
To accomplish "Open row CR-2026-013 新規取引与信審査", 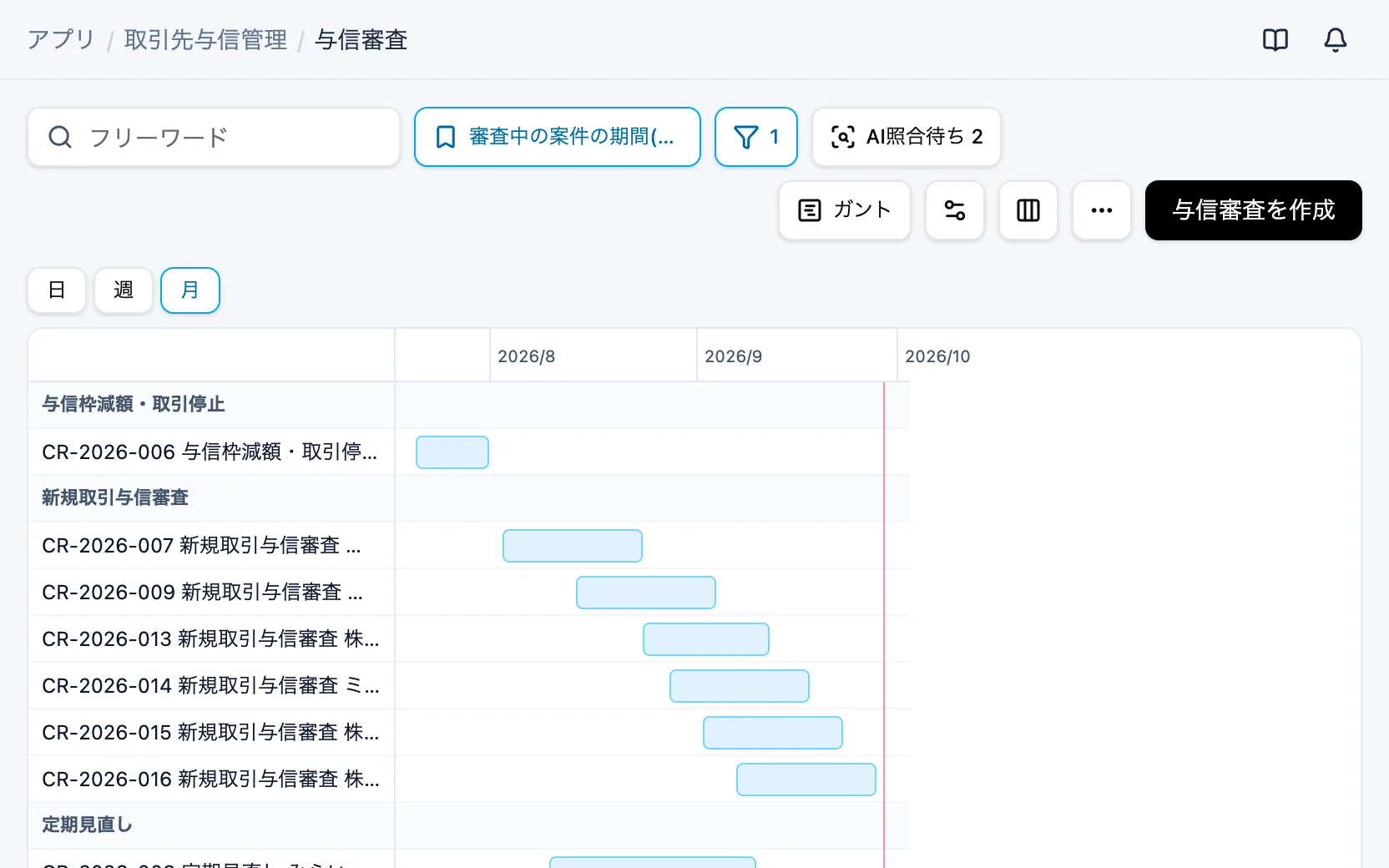I will (210, 639).
